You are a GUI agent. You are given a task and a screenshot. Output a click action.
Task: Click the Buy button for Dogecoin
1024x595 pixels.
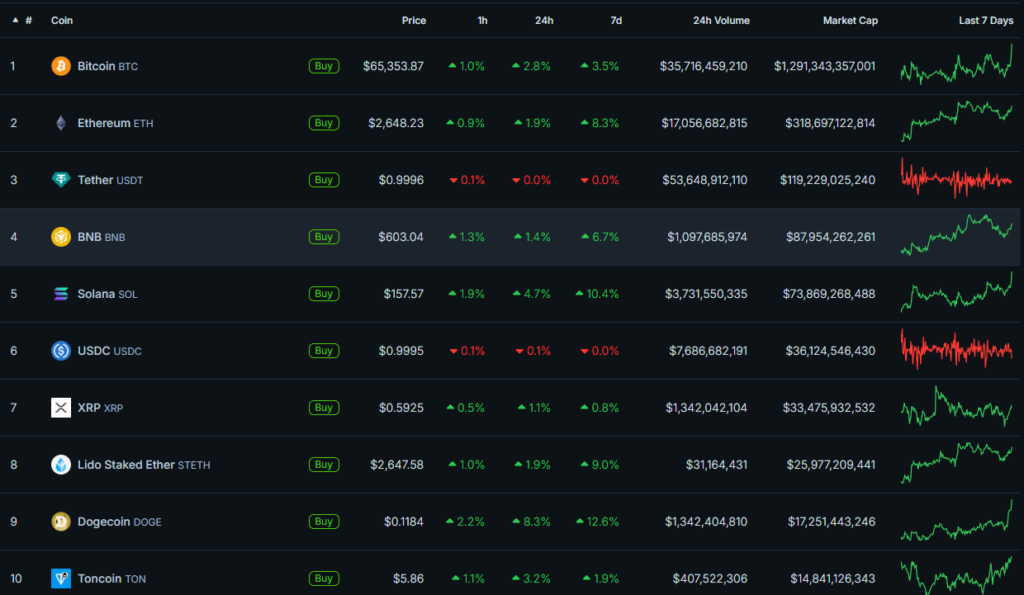[x=324, y=521]
